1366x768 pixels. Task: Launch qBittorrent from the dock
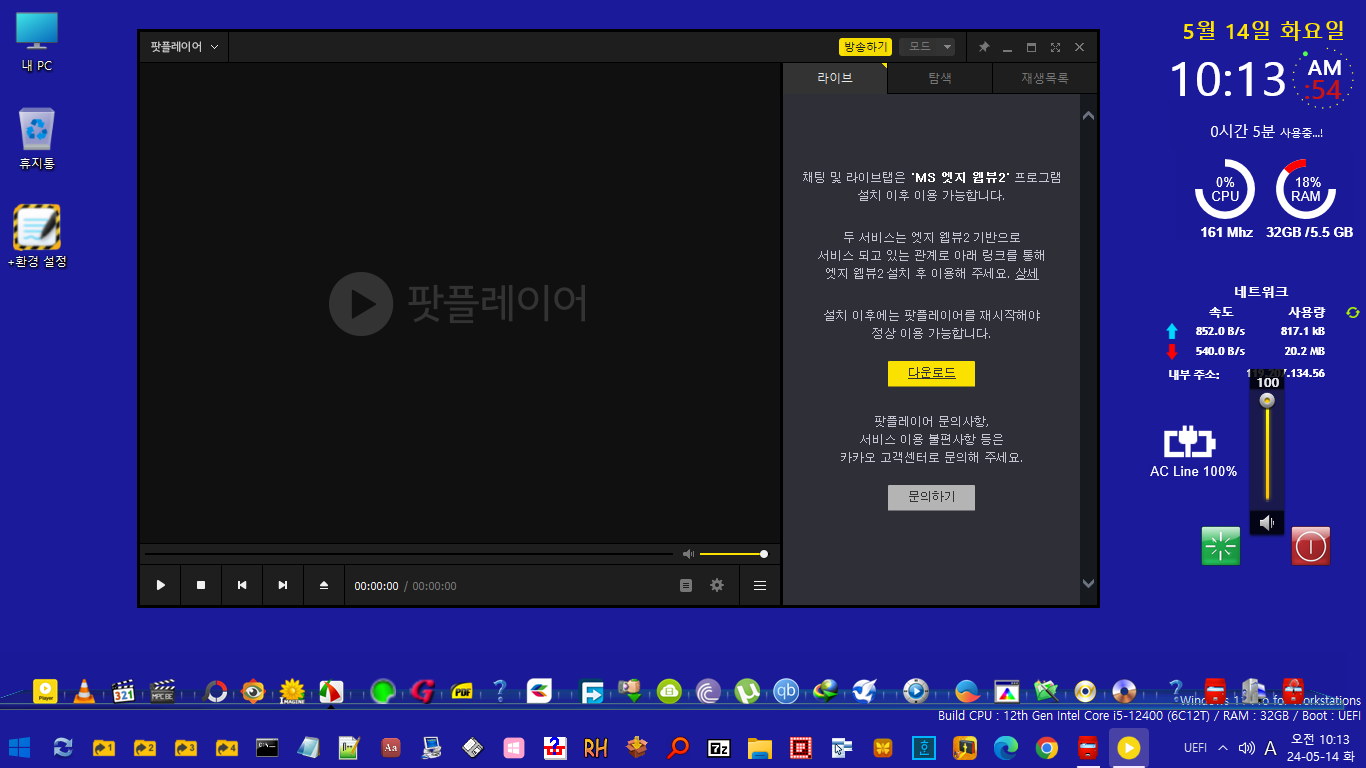pos(786,691)
